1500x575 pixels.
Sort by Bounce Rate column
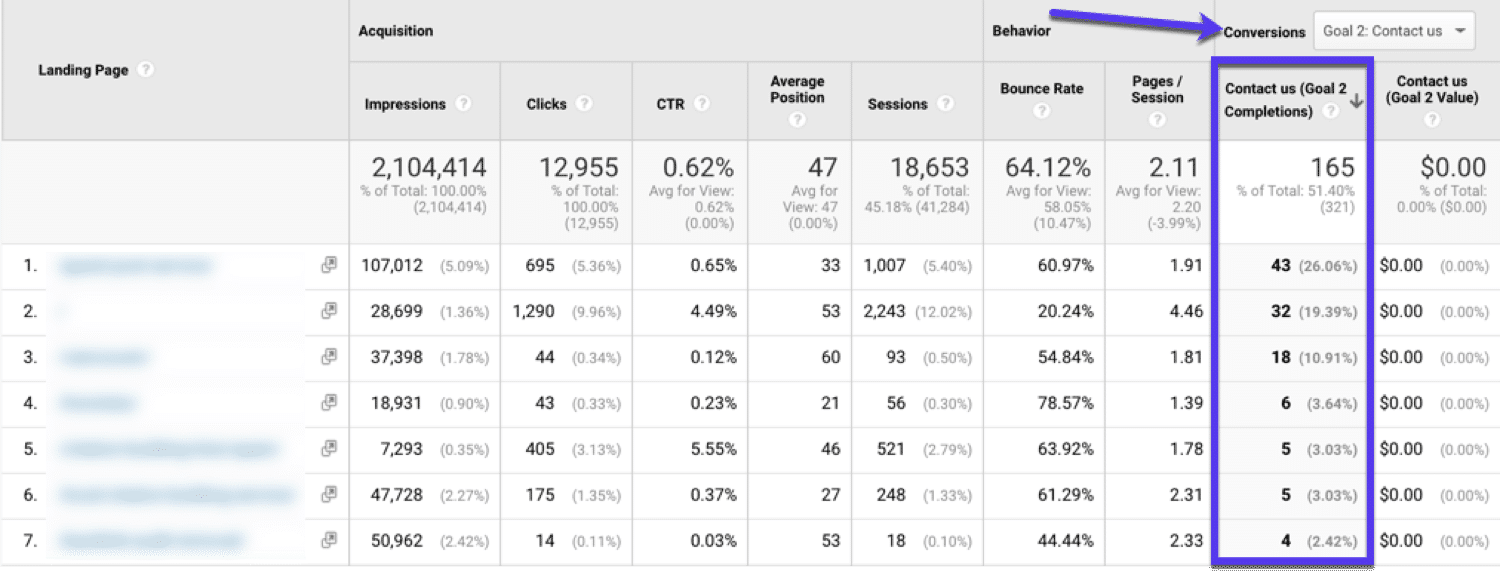(x=1041, y=89)
